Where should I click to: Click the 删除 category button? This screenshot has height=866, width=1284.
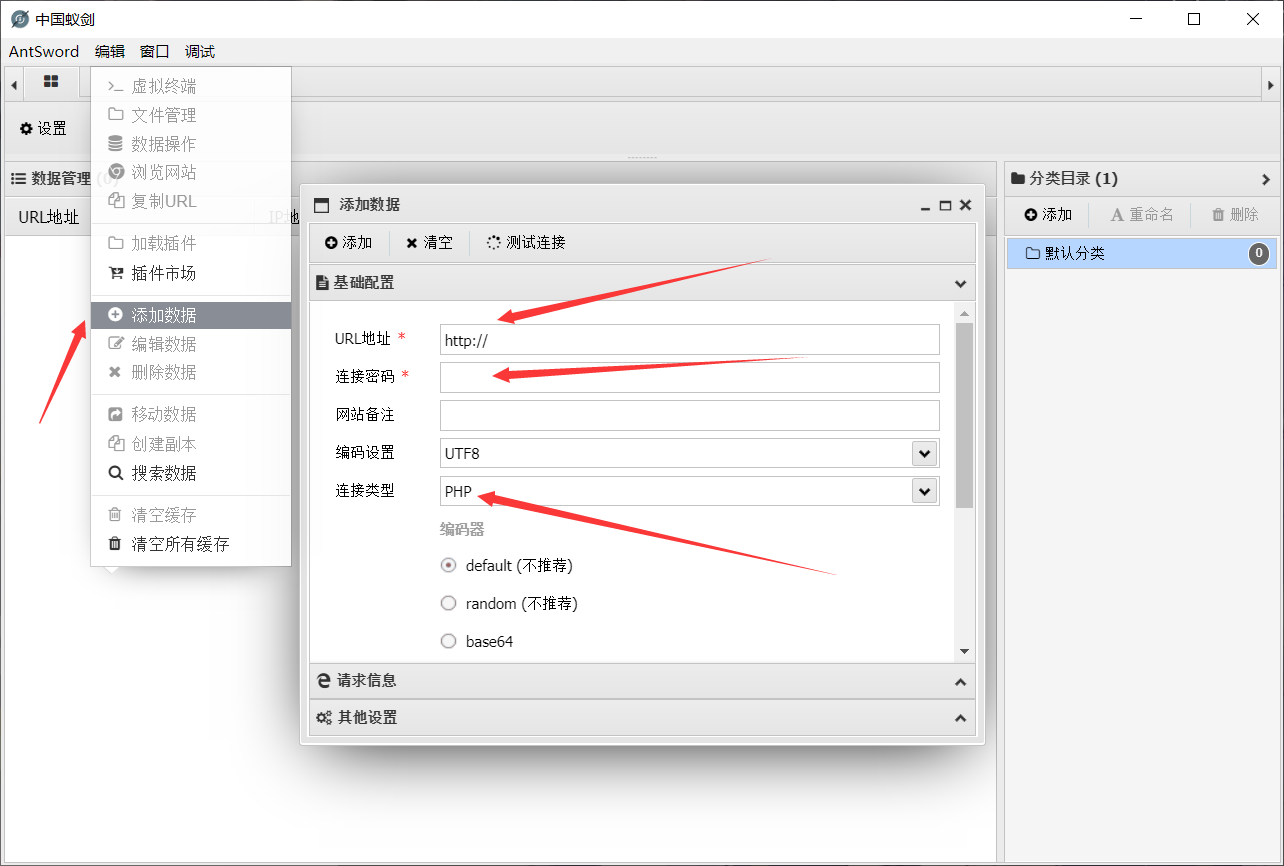coord(1236,214)
